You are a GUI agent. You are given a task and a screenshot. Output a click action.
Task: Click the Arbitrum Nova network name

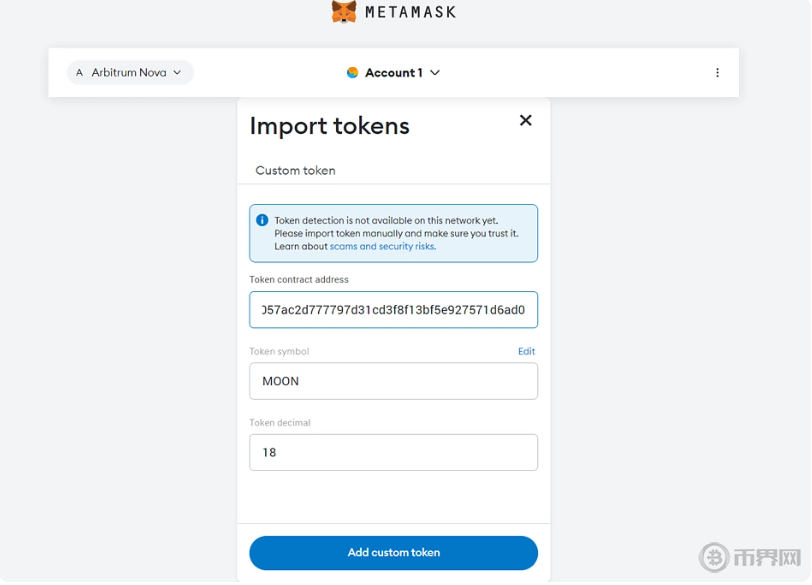(x=129, y=72)
